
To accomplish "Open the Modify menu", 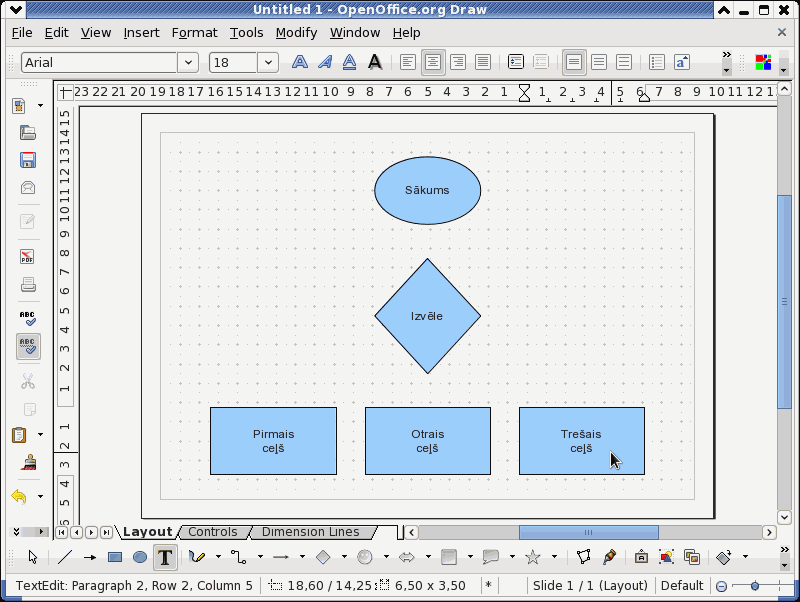I will pos(296,33).
